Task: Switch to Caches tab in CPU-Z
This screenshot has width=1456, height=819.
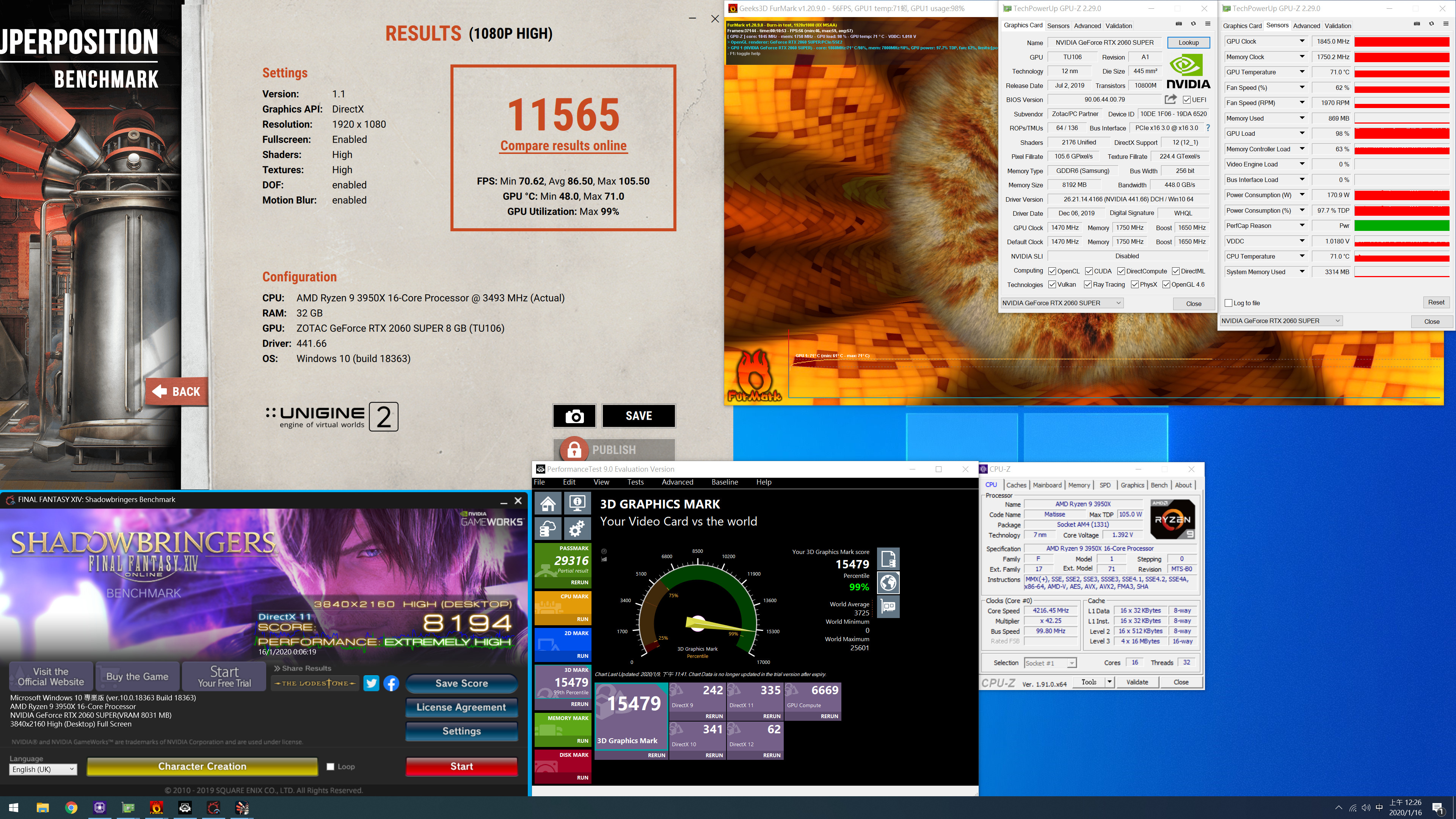Action: [1016, 485]
